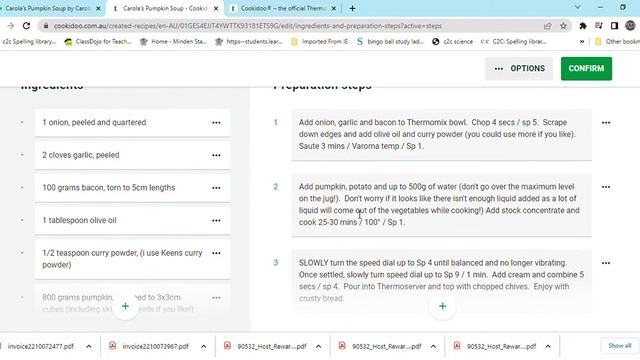Expand menu for first 90532_Host_Rewar pdf download
640x360 pixels.
point(318,346)
